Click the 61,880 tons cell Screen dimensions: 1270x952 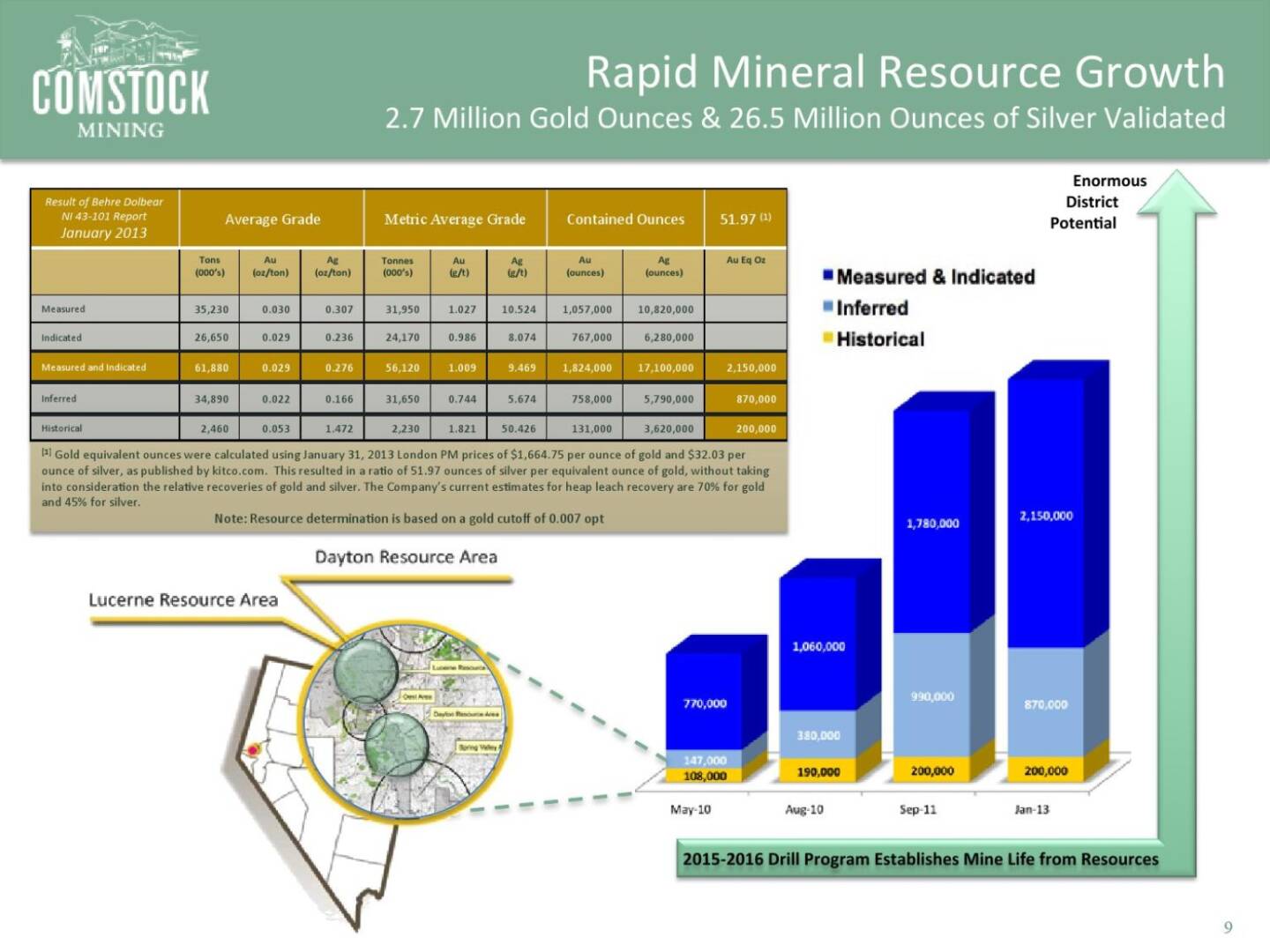[212, 368]
